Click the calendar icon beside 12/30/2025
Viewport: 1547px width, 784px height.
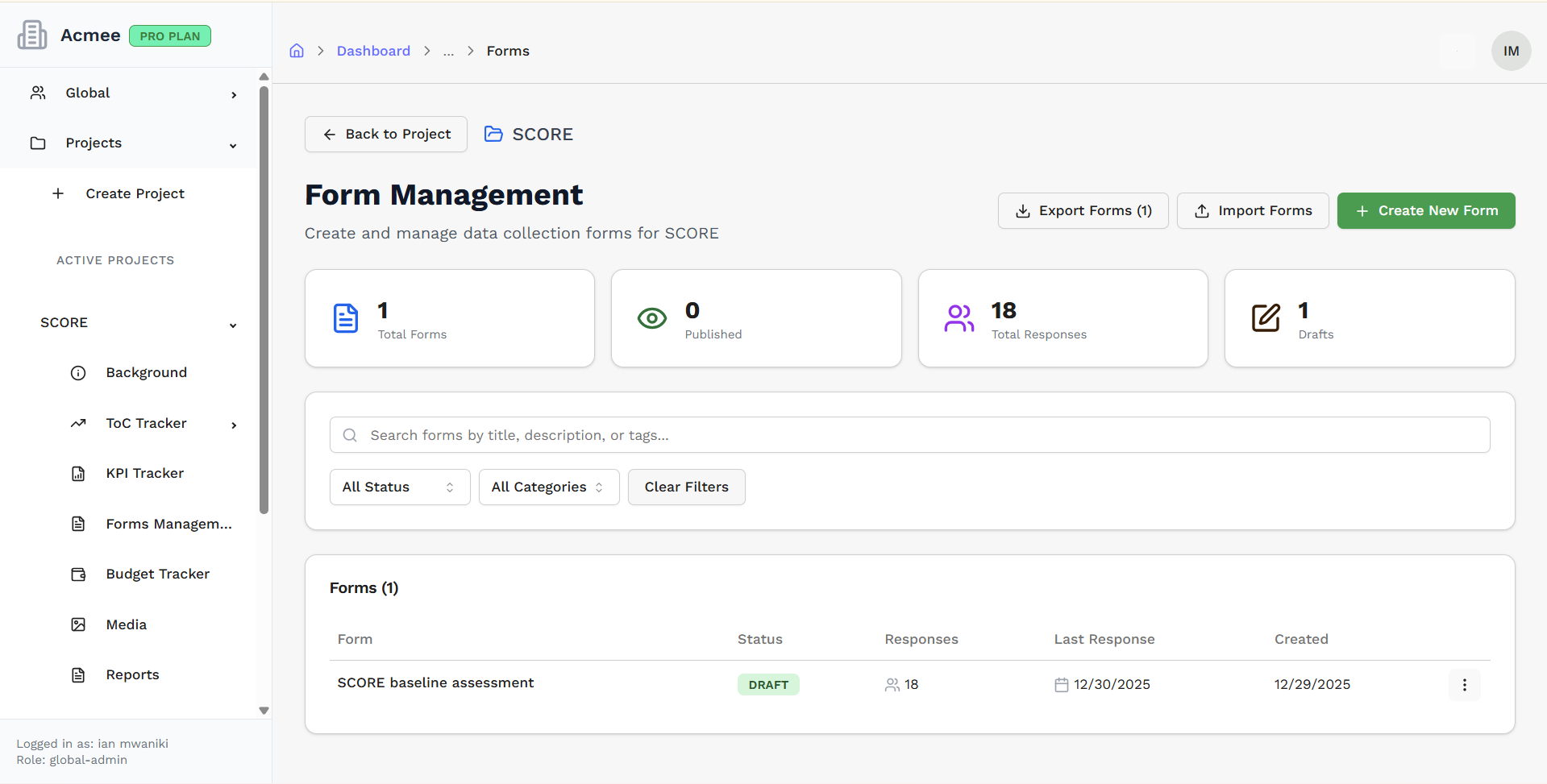coord(1062,685)
